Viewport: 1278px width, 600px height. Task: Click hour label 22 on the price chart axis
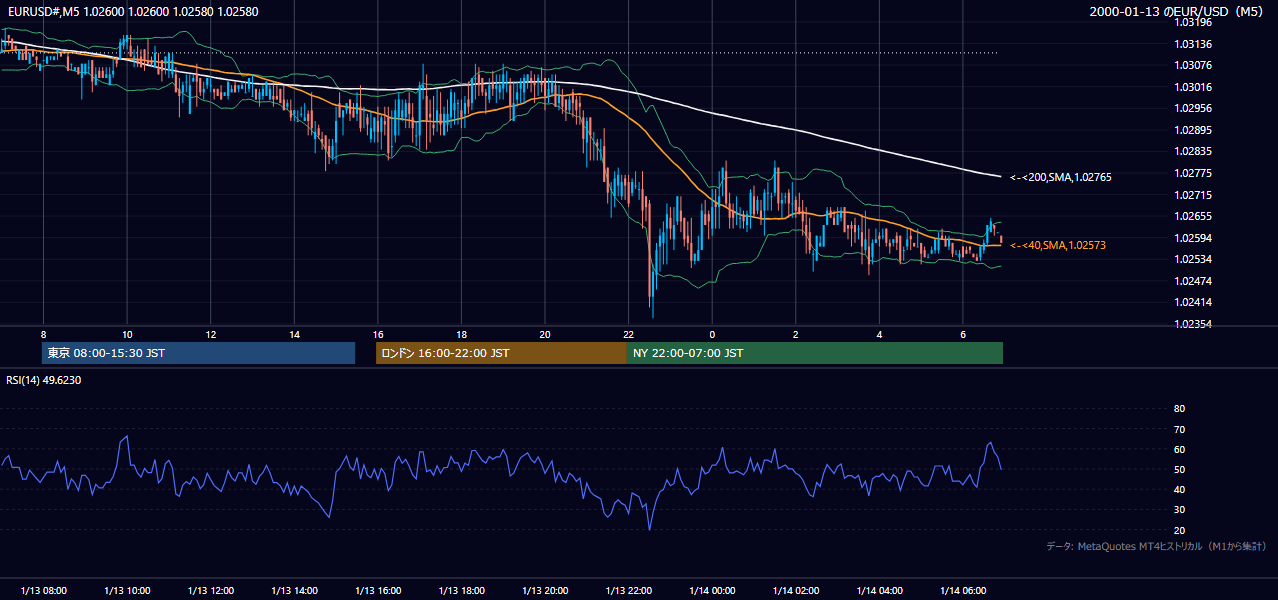click(x=628, y=334)
